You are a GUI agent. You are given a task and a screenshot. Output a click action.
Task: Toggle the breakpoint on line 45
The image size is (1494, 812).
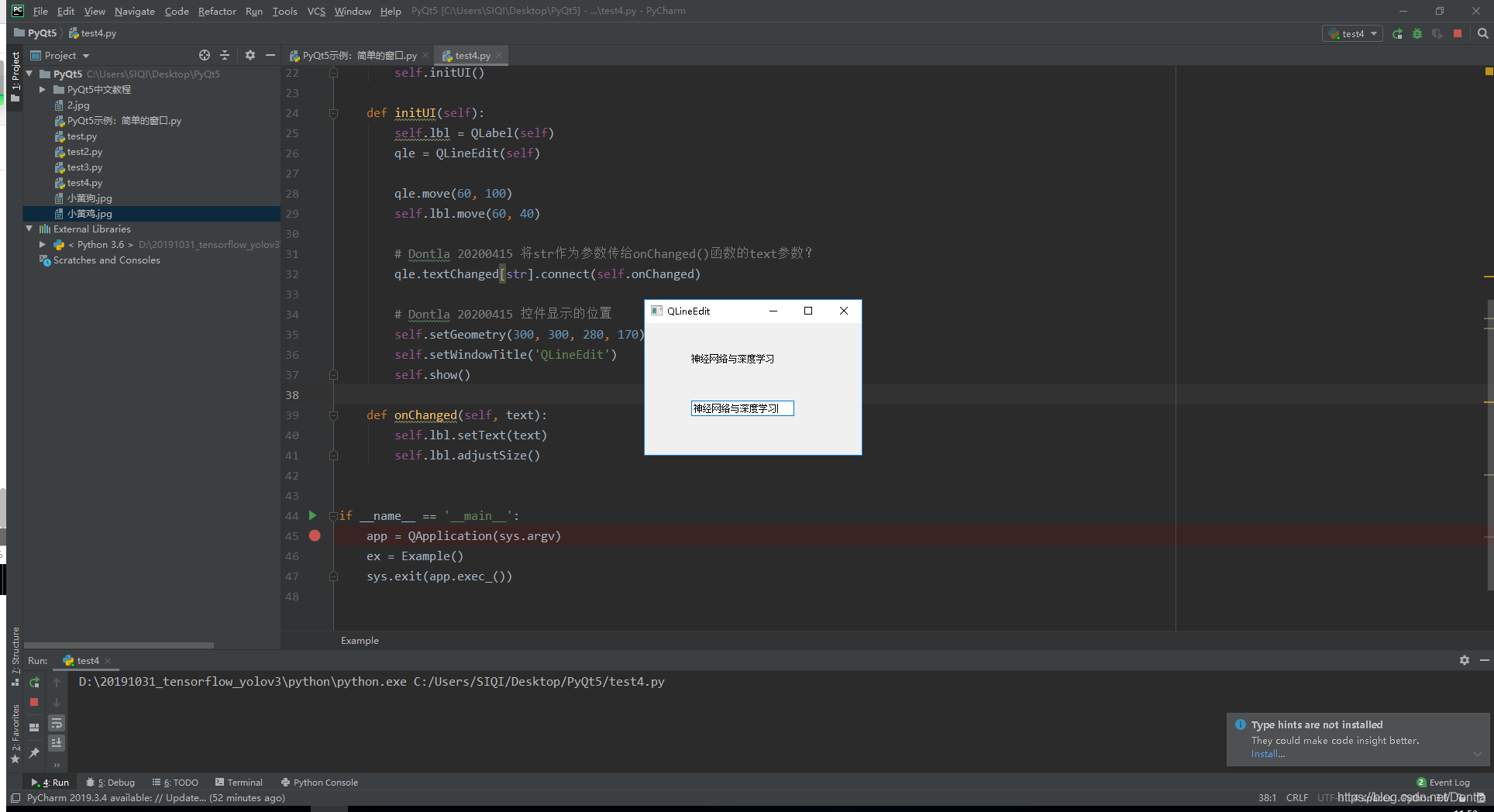(x=315, y=535)
